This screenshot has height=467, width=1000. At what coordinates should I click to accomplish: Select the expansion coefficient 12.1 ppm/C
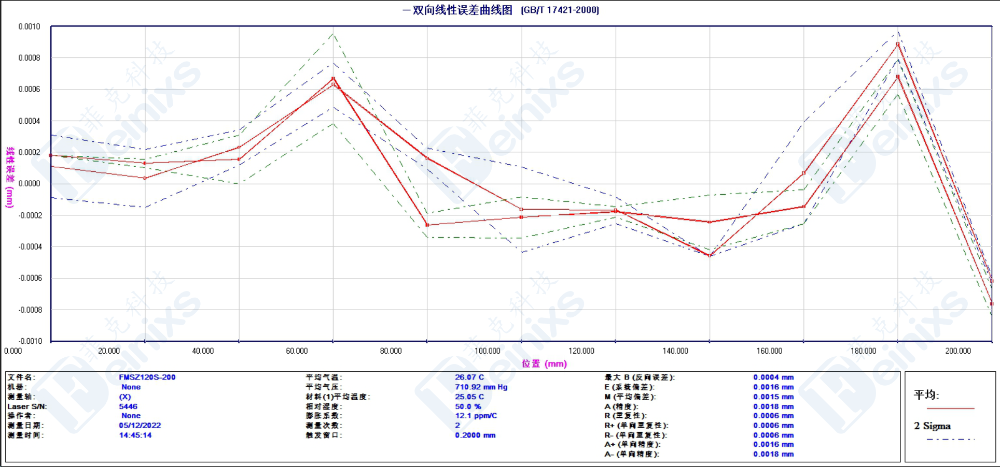click(477, 416)
